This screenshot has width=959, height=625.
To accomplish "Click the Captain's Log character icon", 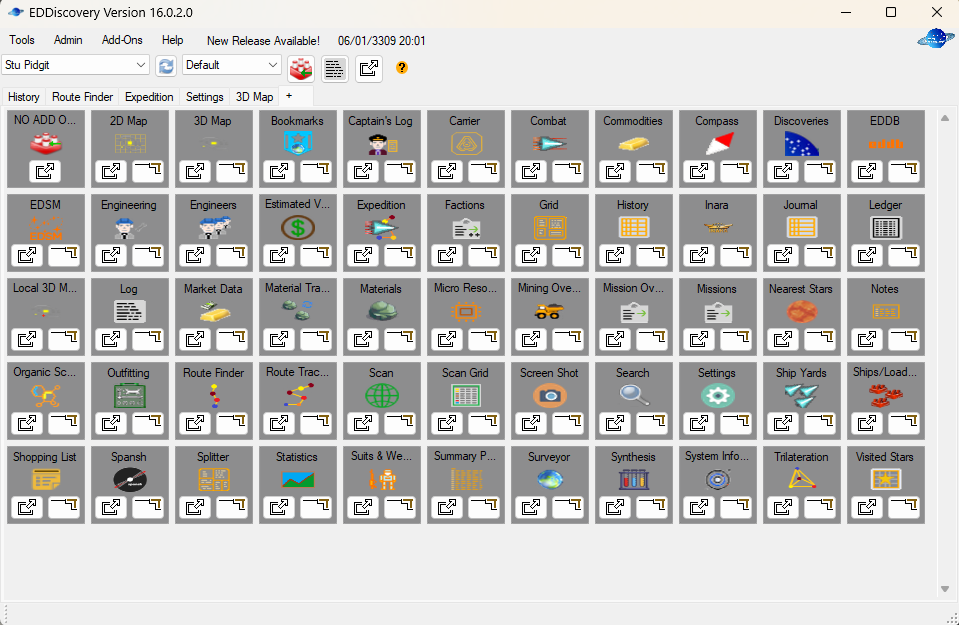I will [382, 144].
